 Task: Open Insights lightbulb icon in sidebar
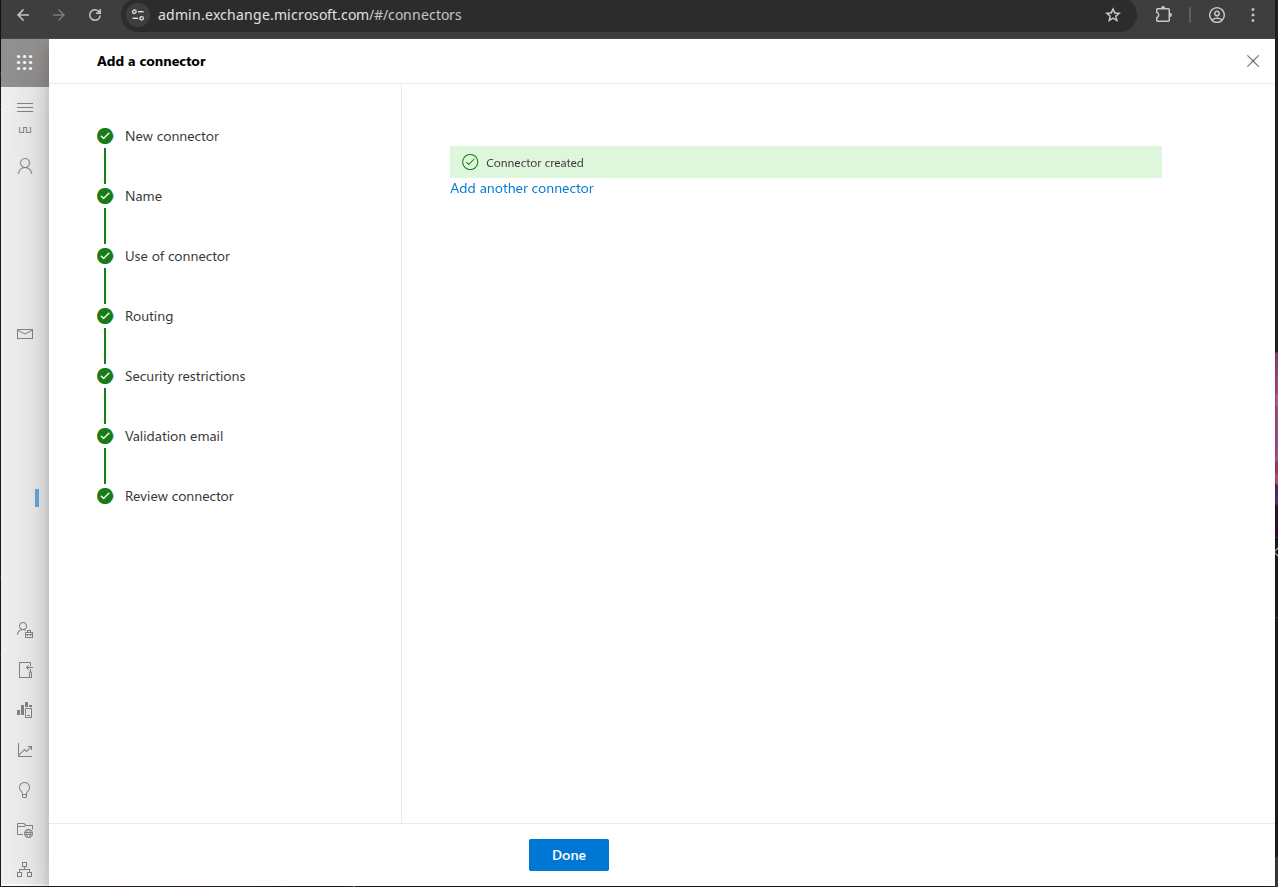coord(25,790)
